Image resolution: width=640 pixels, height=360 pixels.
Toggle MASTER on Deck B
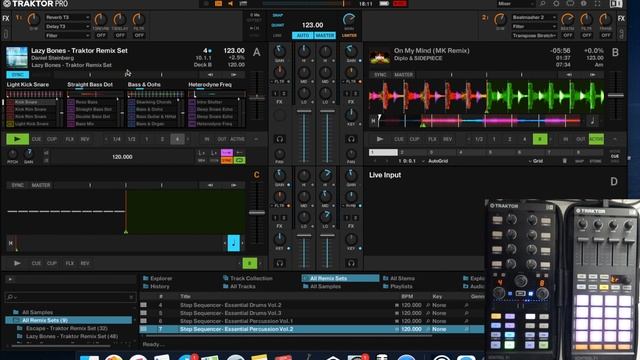[x=403, y=75]
